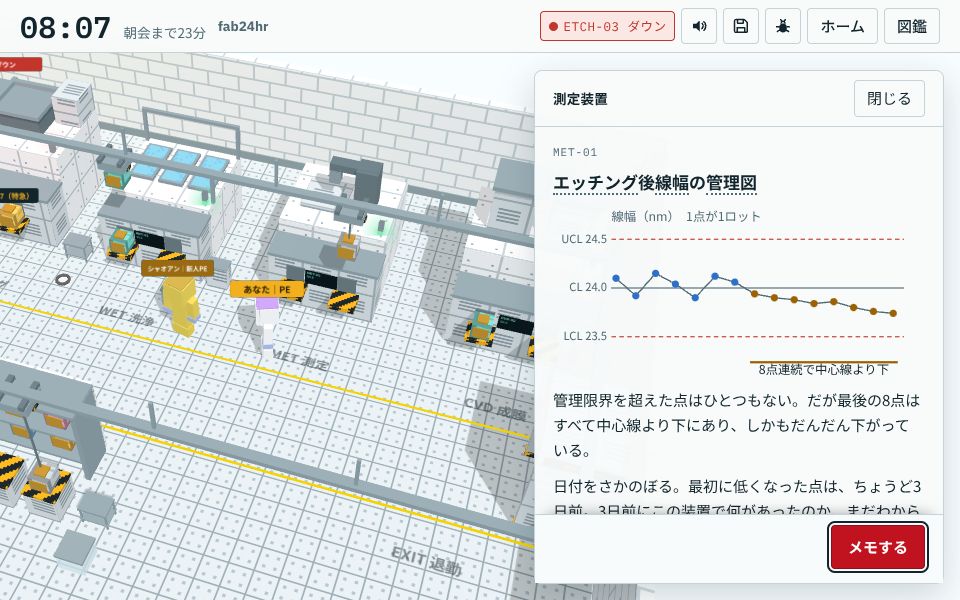Click the last brown point on the control chart

pos(893,313)
